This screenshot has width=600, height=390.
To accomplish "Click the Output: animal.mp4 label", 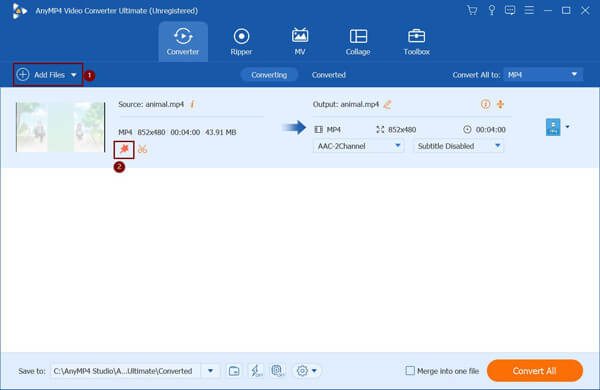I will click(x=346, y=104).
